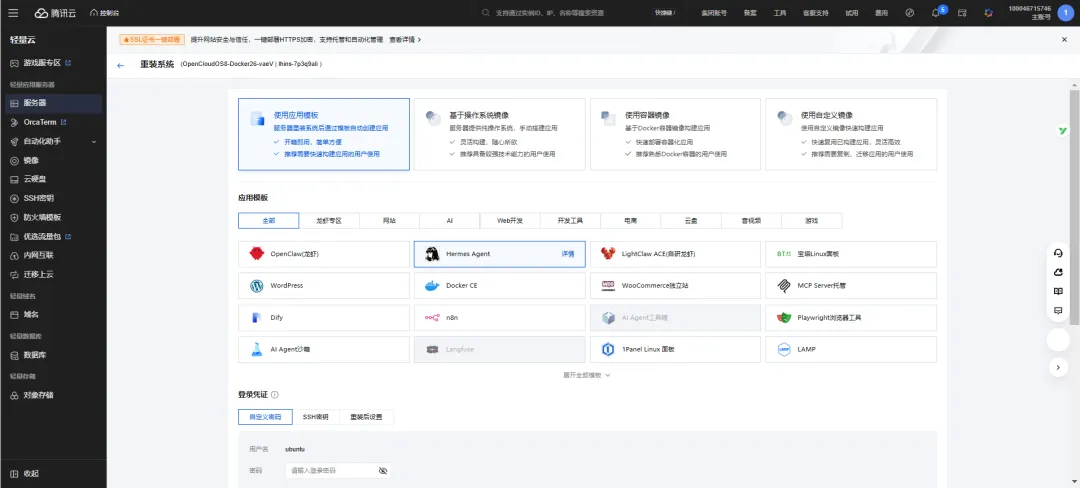Switch to the 龙虾专区 template tab

pyautogui.click(x=329, y=221)
